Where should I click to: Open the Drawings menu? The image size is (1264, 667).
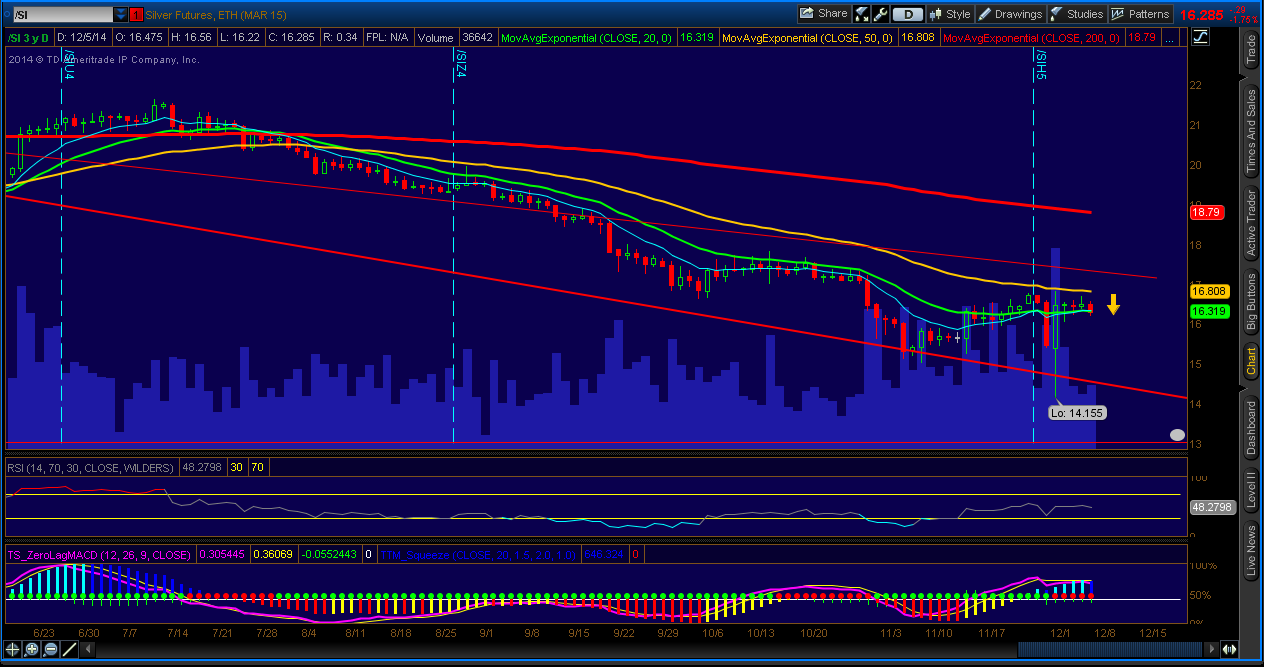click(x=1011, y=14)
